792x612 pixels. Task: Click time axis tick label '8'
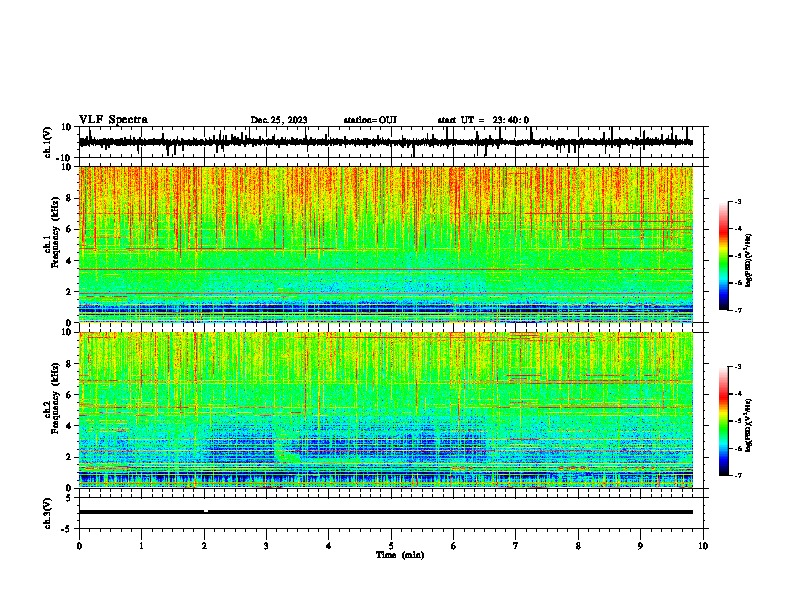click(x=578, y=546)
